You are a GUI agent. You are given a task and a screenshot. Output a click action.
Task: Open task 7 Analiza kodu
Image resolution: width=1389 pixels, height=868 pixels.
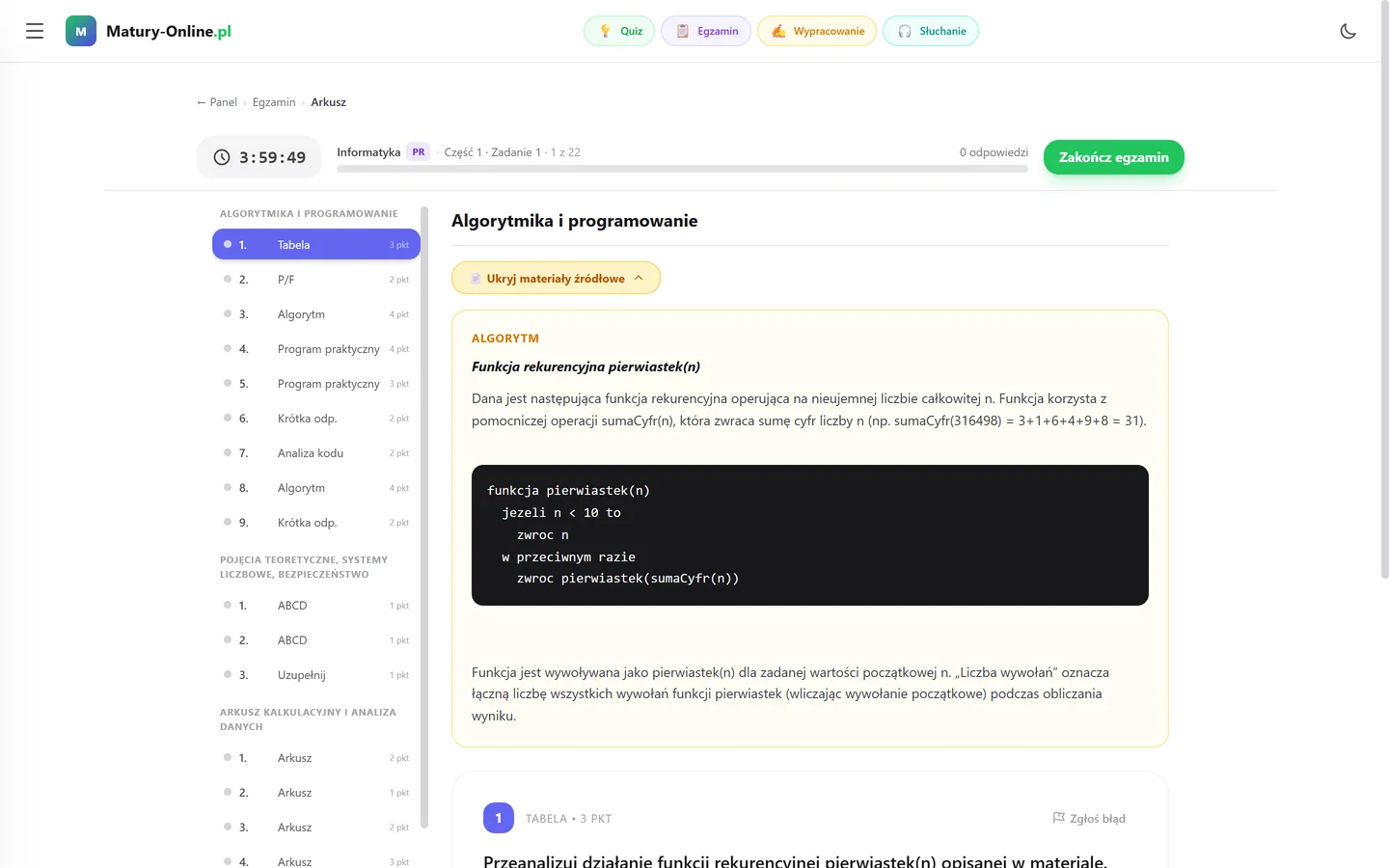(316, 453)
